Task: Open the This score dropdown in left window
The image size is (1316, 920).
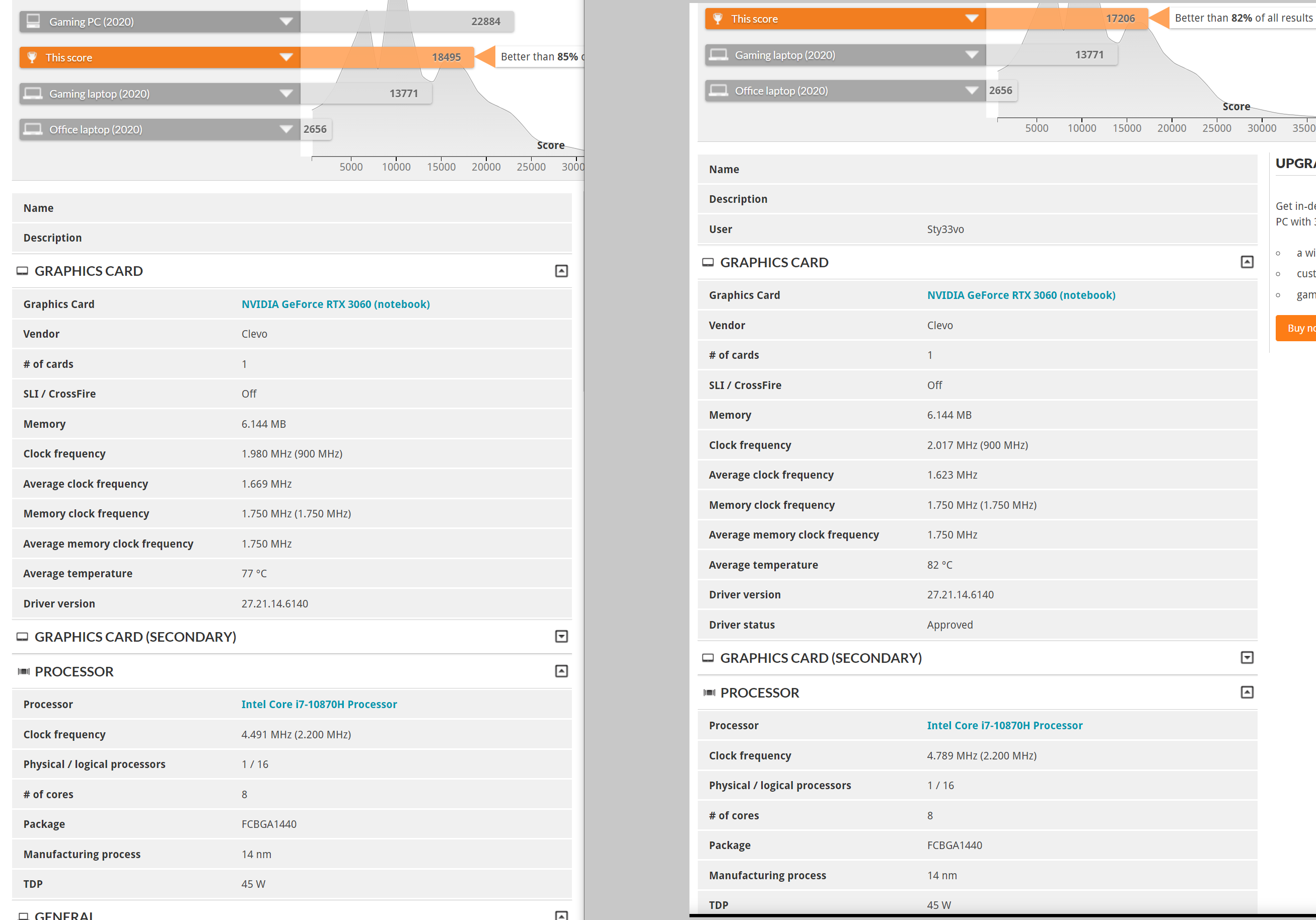Action: pos(286,57)
